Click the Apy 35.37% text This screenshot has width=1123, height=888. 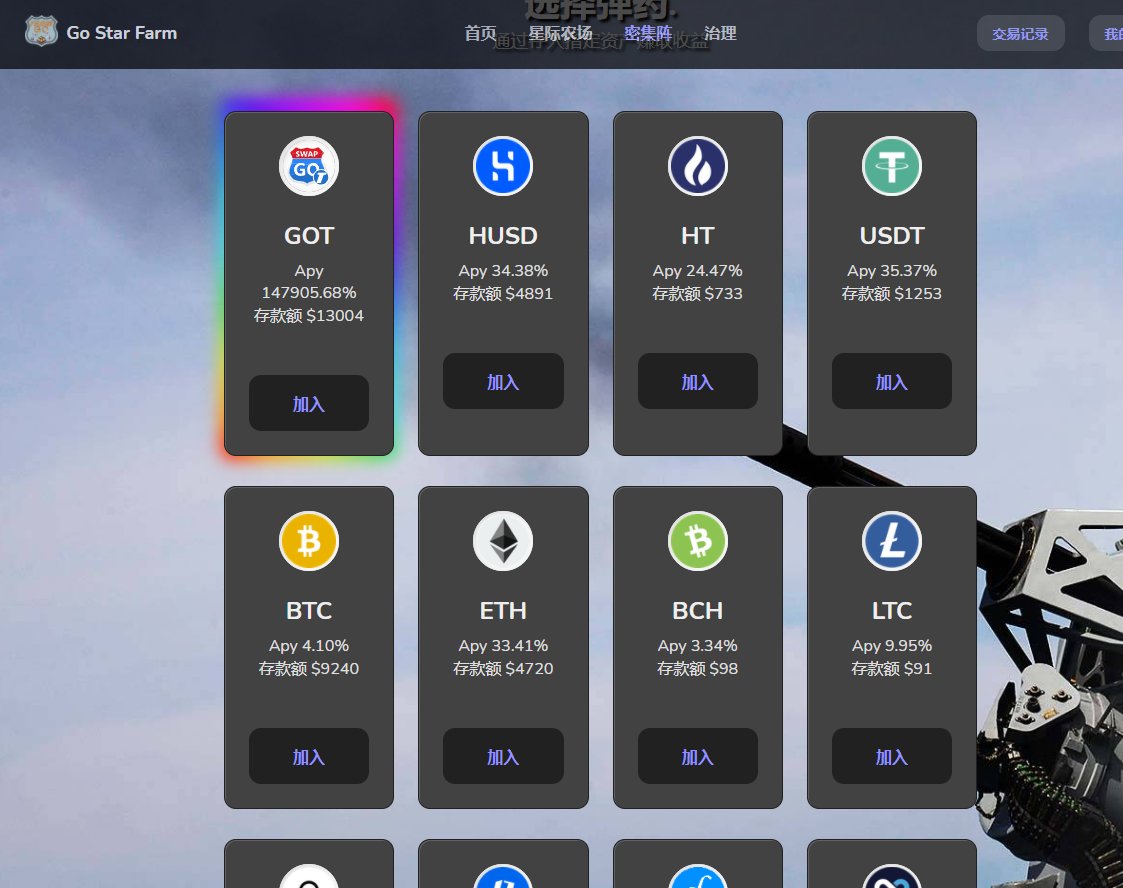click(892, 271)
